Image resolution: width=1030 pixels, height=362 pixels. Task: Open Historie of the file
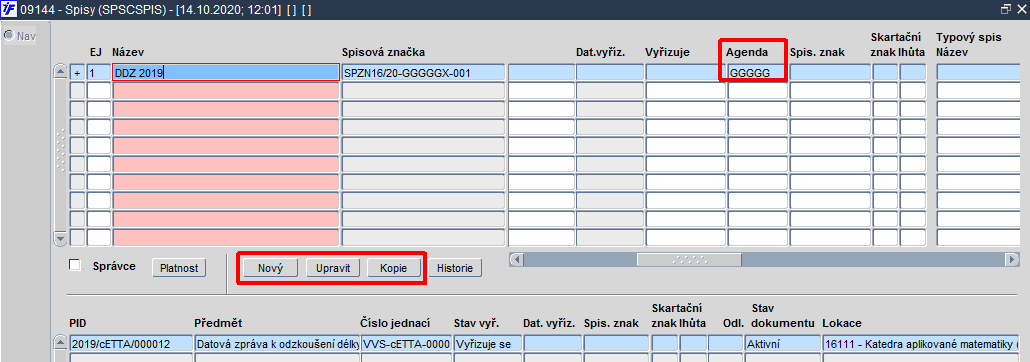coord(455,268)
